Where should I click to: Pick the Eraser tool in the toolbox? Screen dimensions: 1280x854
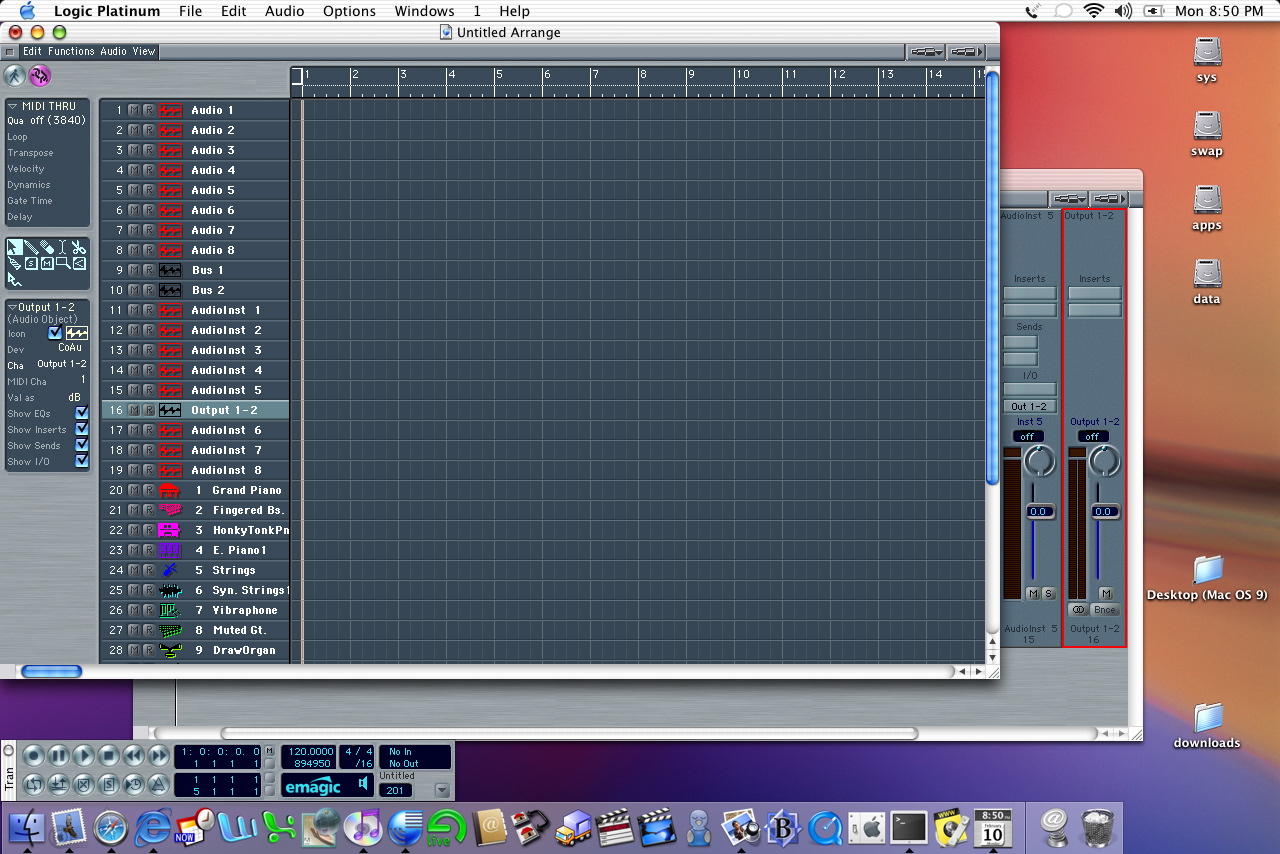click(x=47, y=247)
